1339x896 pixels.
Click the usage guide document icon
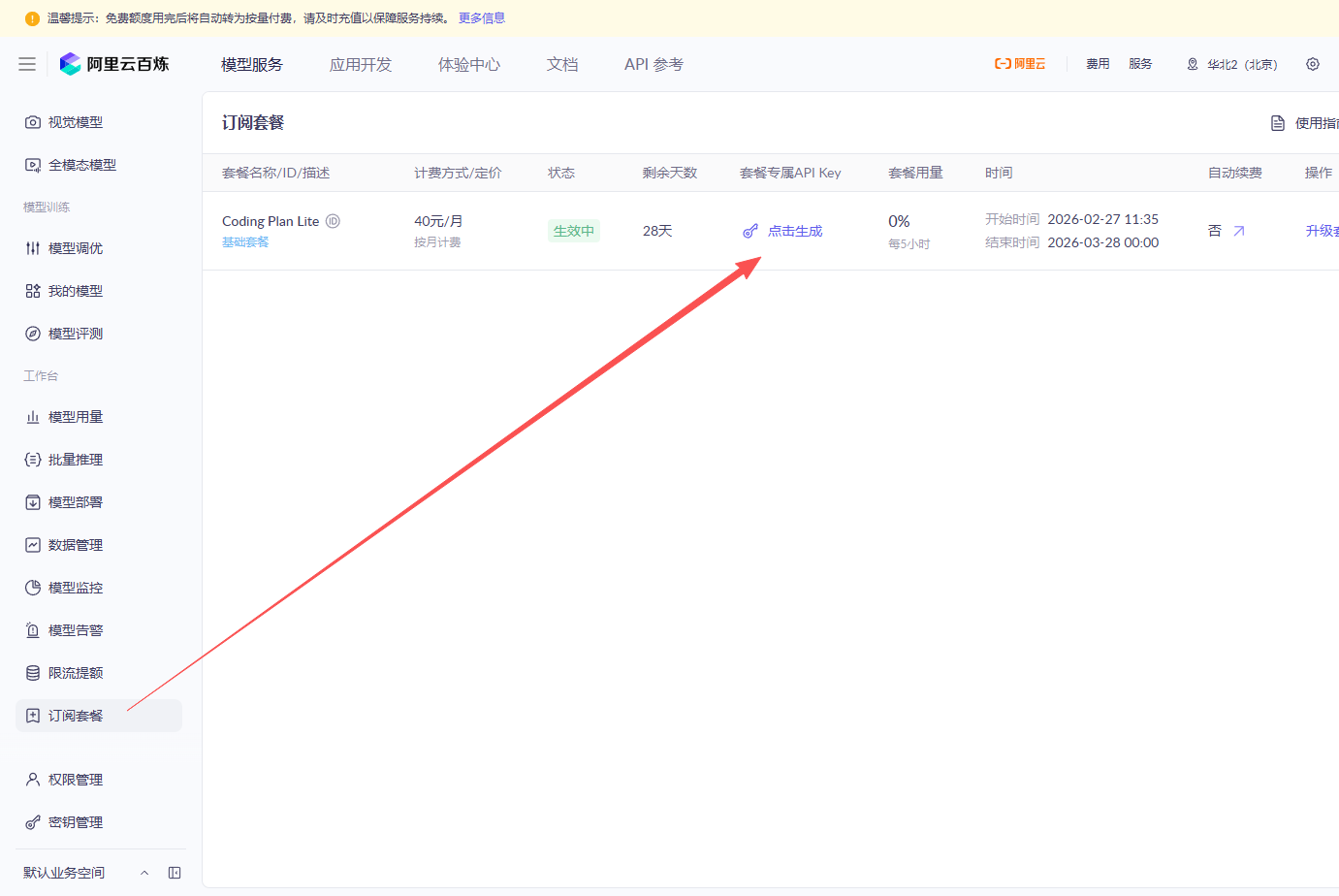pyautogui.click(x=1278, y=123)
